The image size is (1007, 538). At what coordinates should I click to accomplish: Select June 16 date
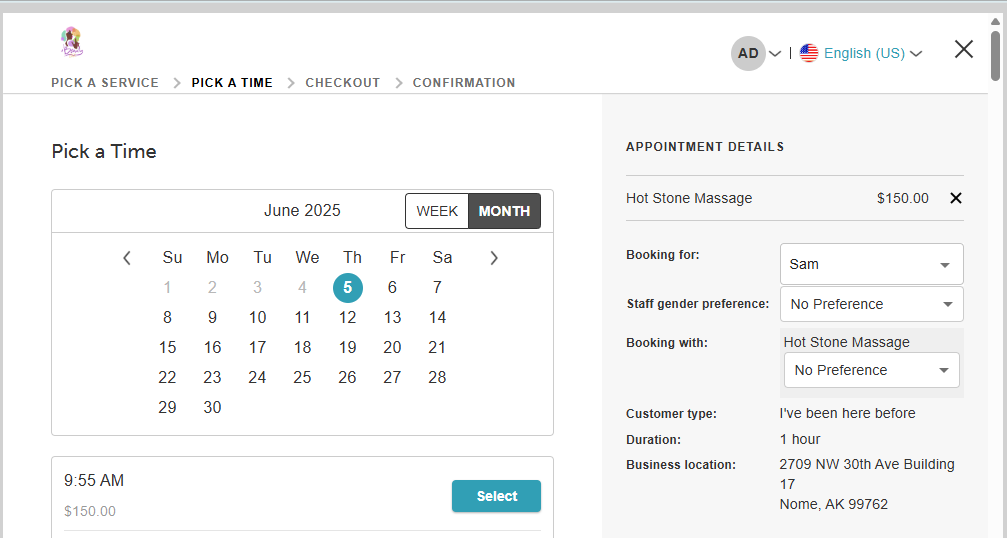[x=213, y=347]
